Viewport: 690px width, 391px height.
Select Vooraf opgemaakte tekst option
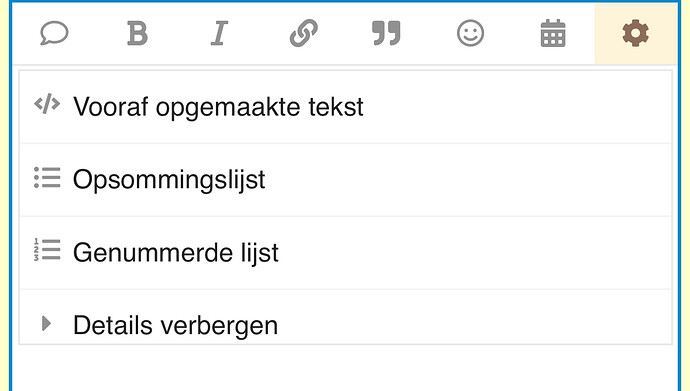[345, 107]
